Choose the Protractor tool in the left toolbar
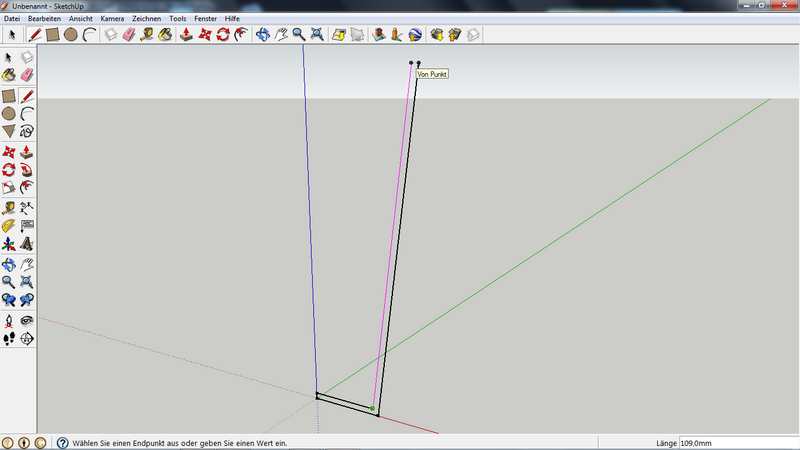 click(9, 226)
